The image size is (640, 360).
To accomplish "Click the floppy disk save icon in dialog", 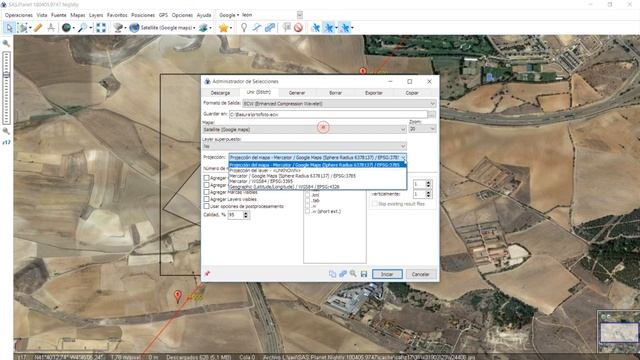I will point(364,274).
